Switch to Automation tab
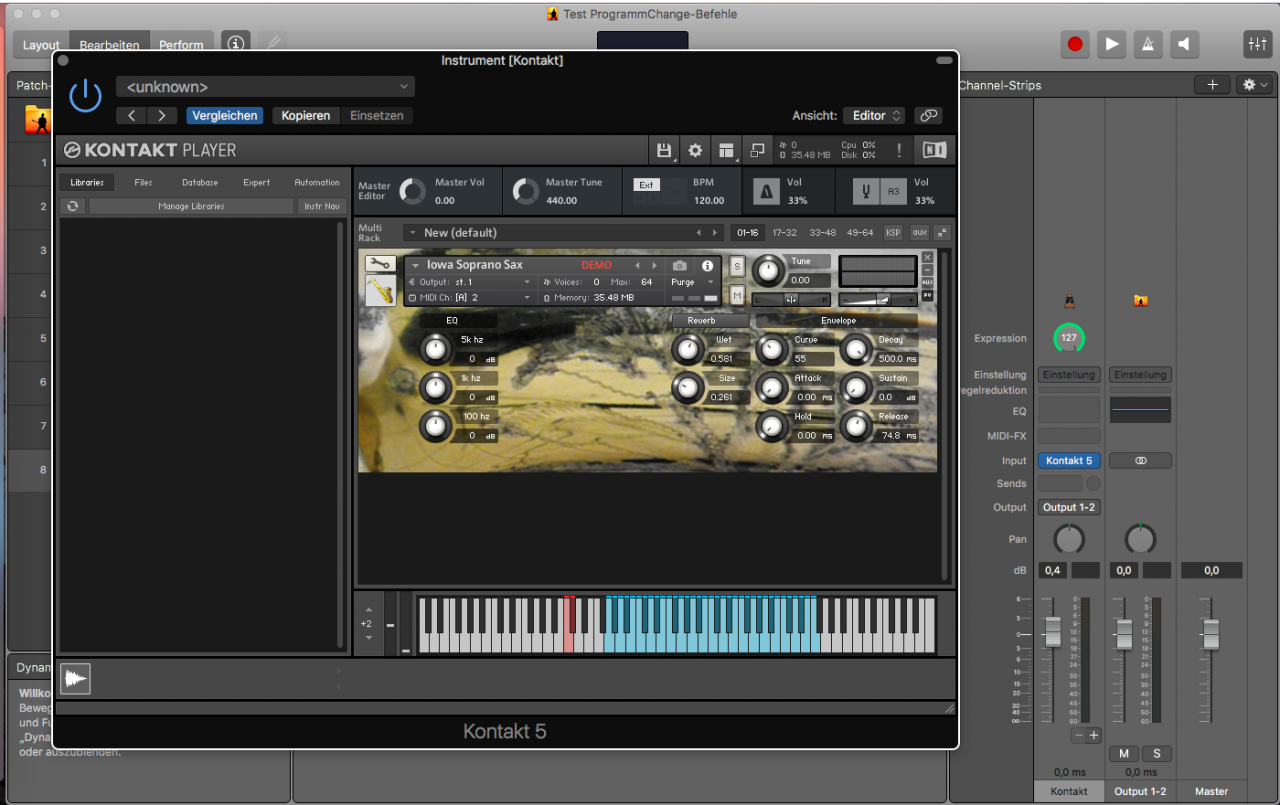 [x=317, y=183]
